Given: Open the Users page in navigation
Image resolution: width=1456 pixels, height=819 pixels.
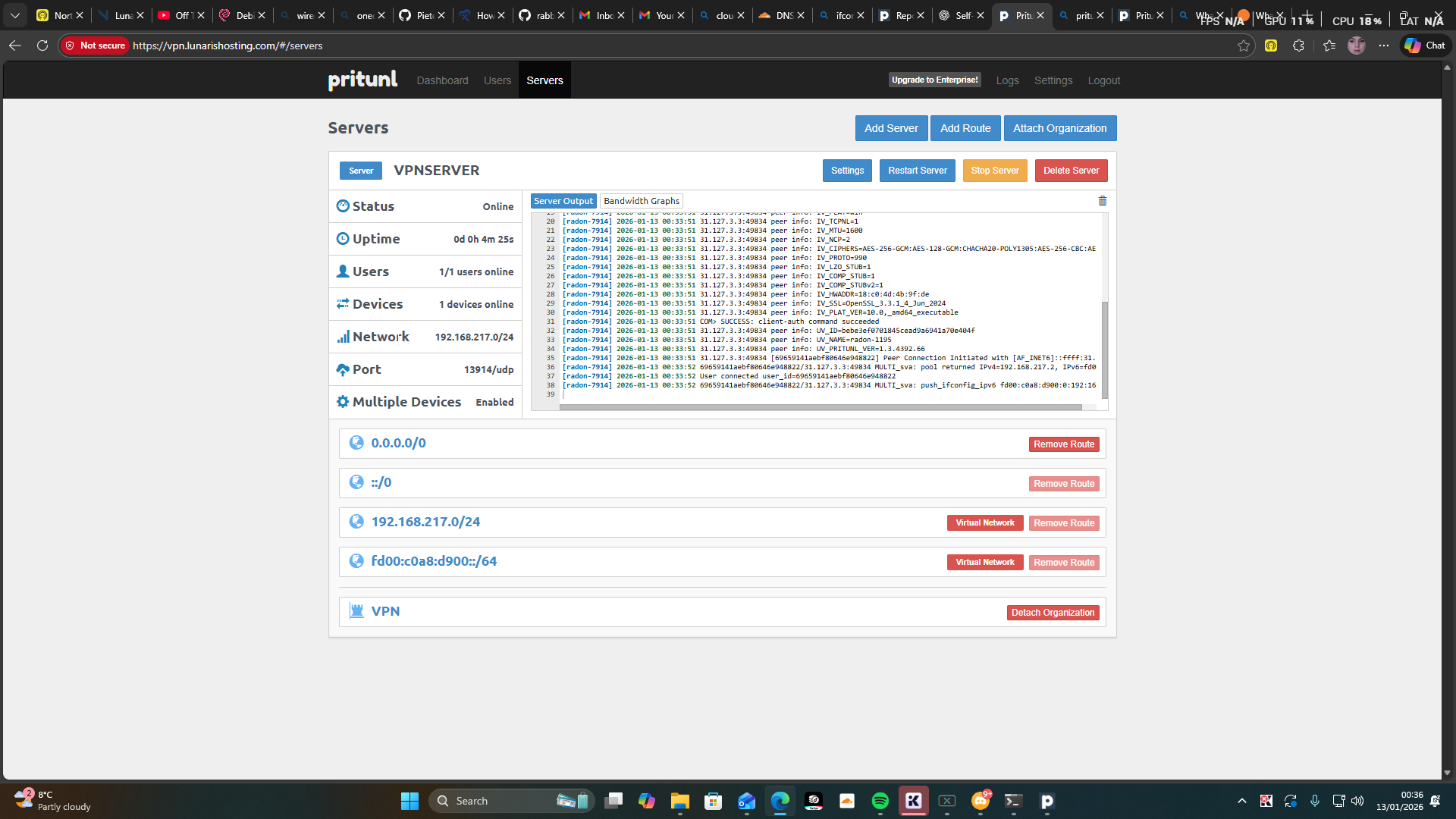Looking at the screenshot, I should tap(497, 80).
